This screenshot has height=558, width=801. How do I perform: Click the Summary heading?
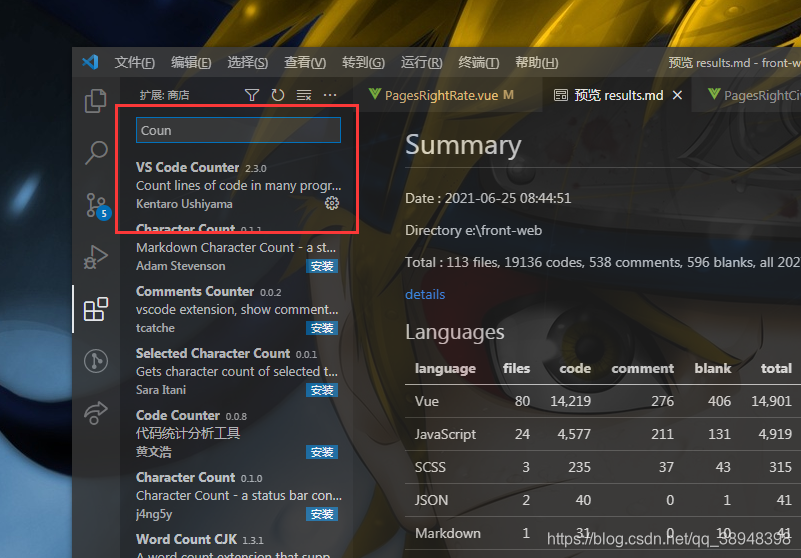[463, 145]
